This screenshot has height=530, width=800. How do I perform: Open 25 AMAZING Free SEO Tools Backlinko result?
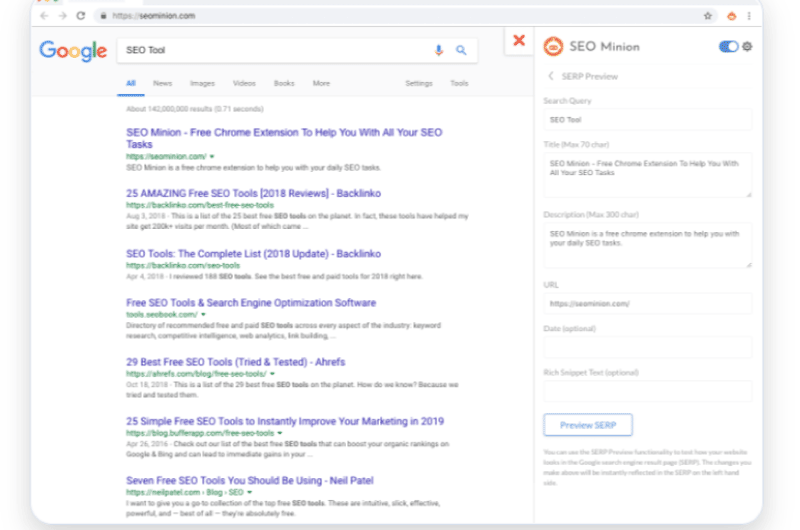pos(253,193)
